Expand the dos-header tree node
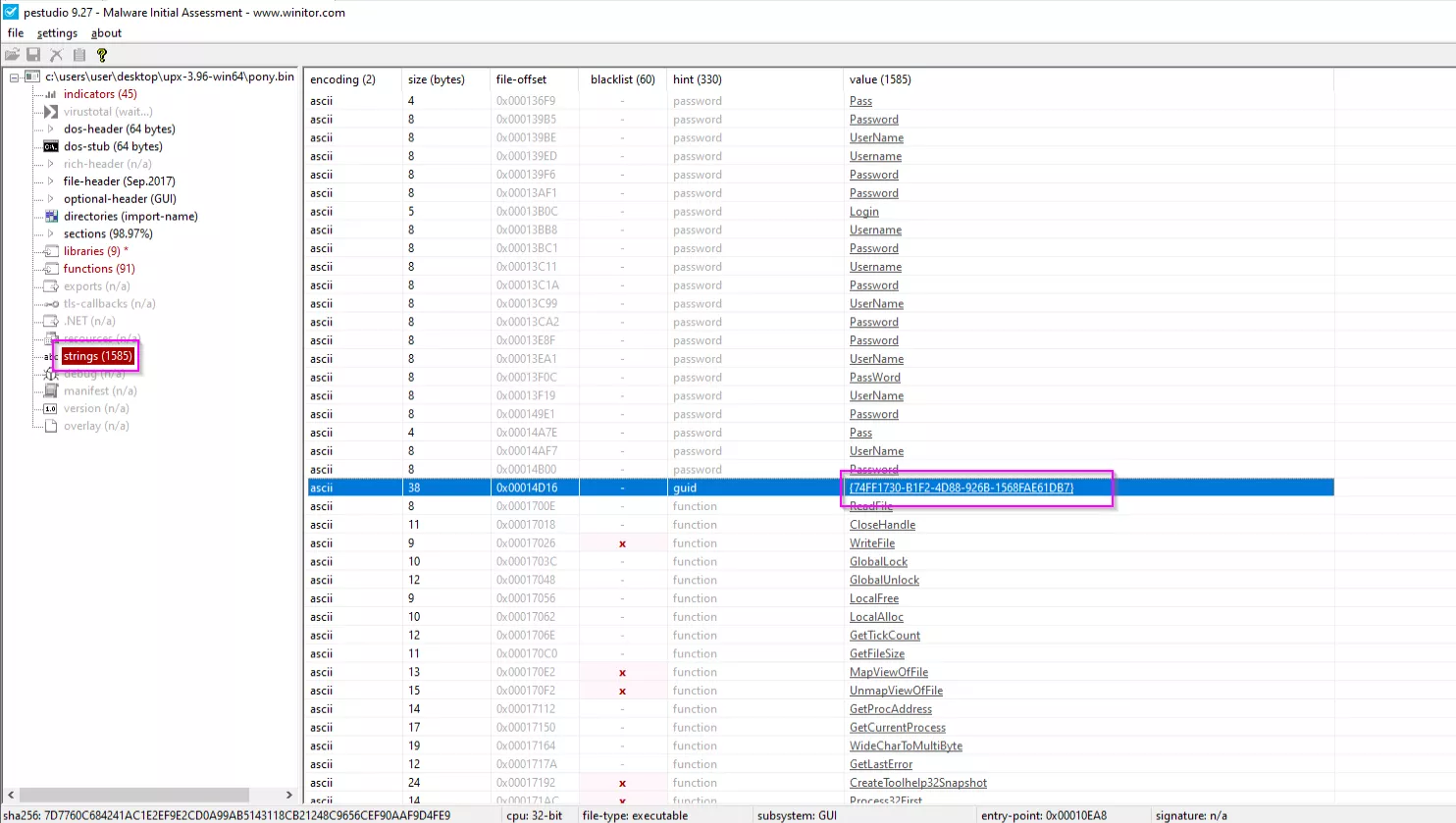Screen dimensions: 1456x823 coord(51,129)
